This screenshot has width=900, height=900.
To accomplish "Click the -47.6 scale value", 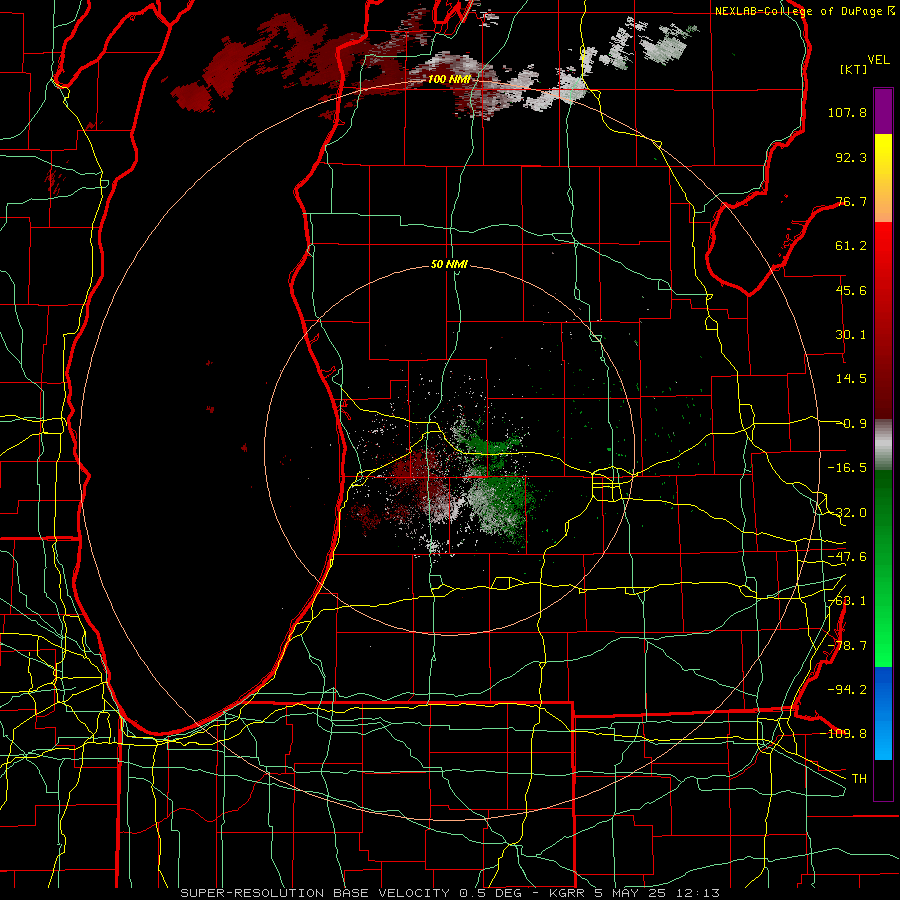I will pyautogui.click(x=847, y=557).
